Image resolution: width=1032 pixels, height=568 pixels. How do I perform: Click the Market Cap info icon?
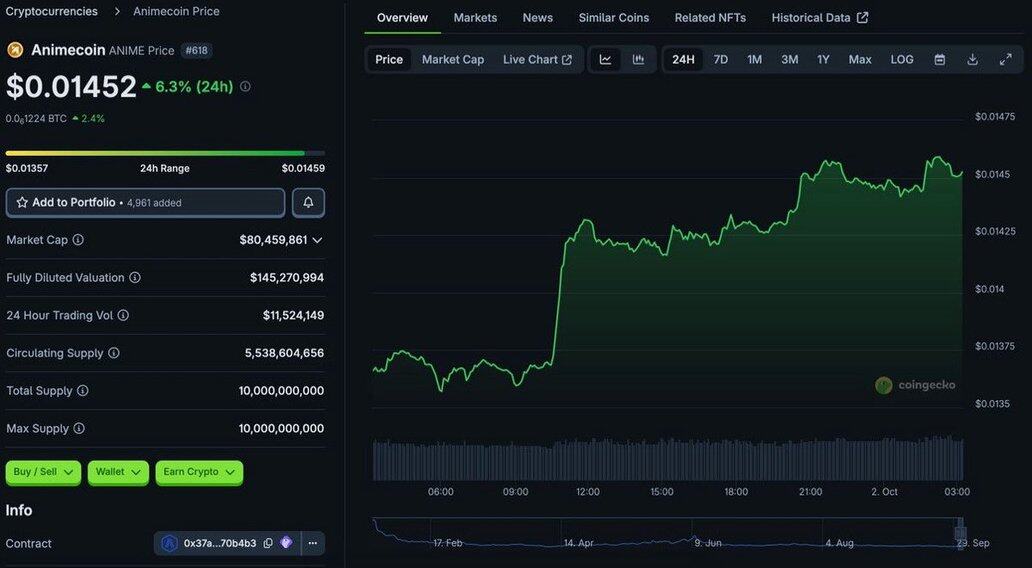click(78, 240)
